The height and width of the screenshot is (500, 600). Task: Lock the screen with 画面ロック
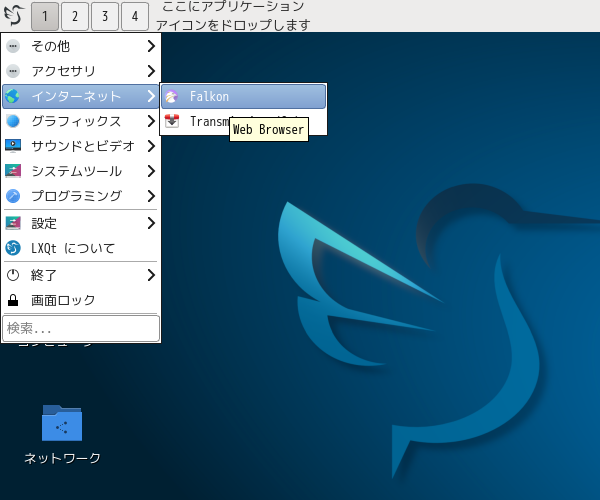tap(81, 300)
